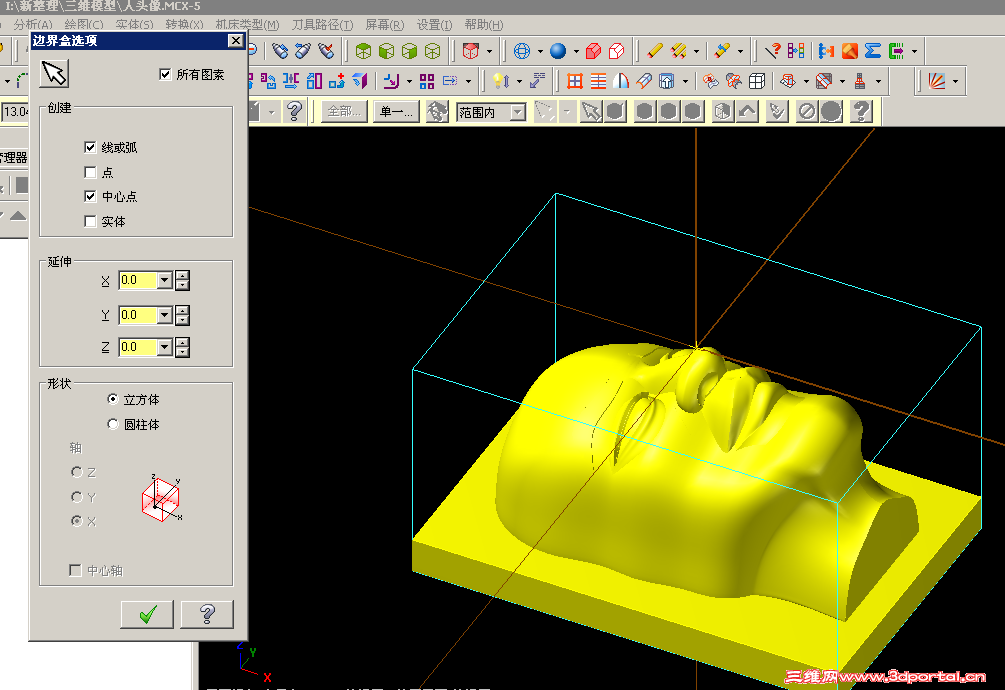
Task: Enable the 实体 checkbox
Action: point(90,221)
